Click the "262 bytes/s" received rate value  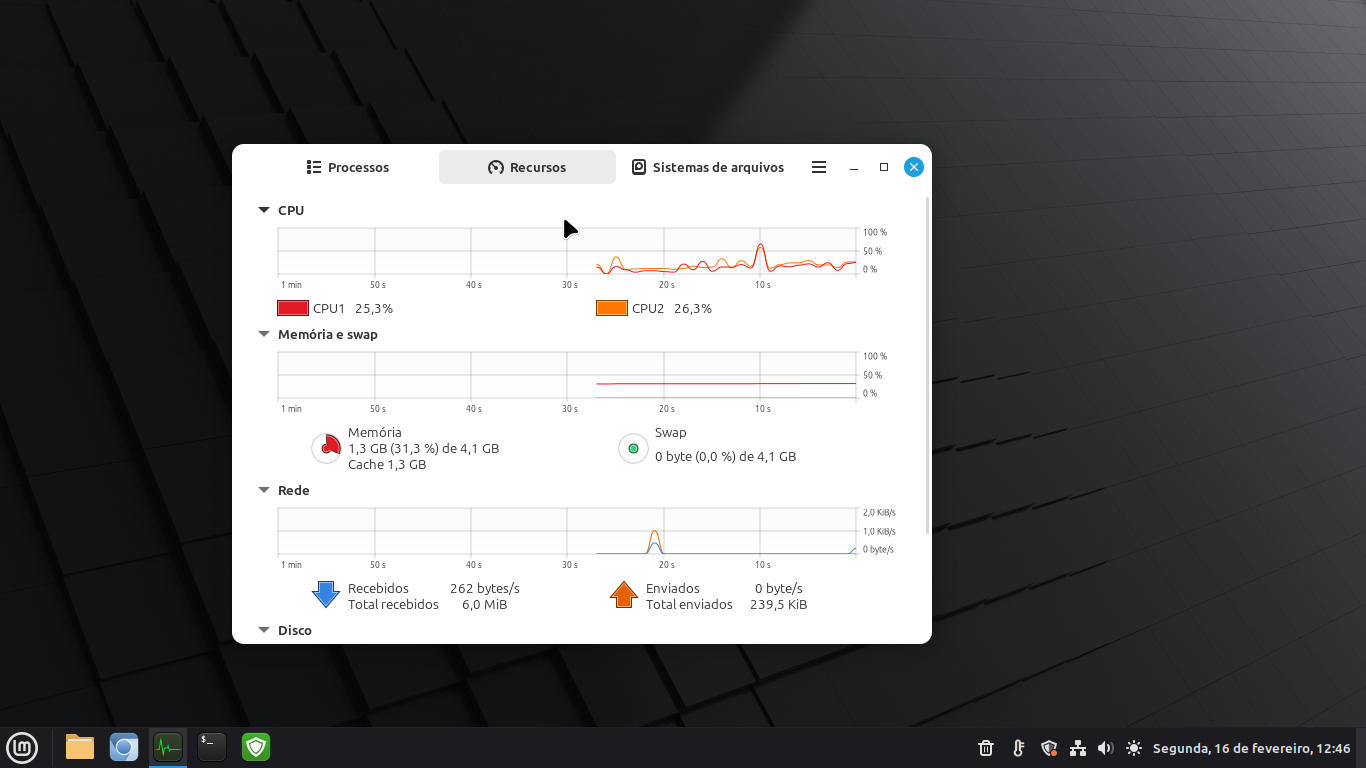pos(485,588)
